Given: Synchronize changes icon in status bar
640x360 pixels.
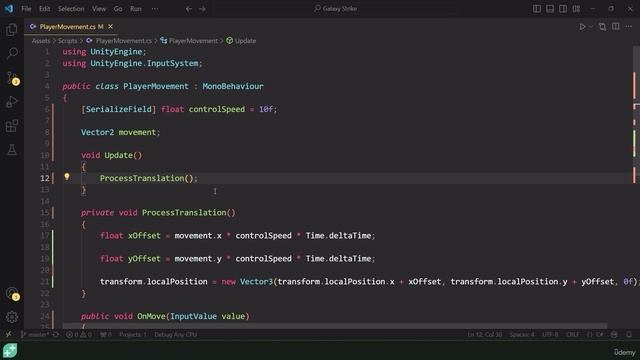Looking at the screenshot, I should 56,335.
